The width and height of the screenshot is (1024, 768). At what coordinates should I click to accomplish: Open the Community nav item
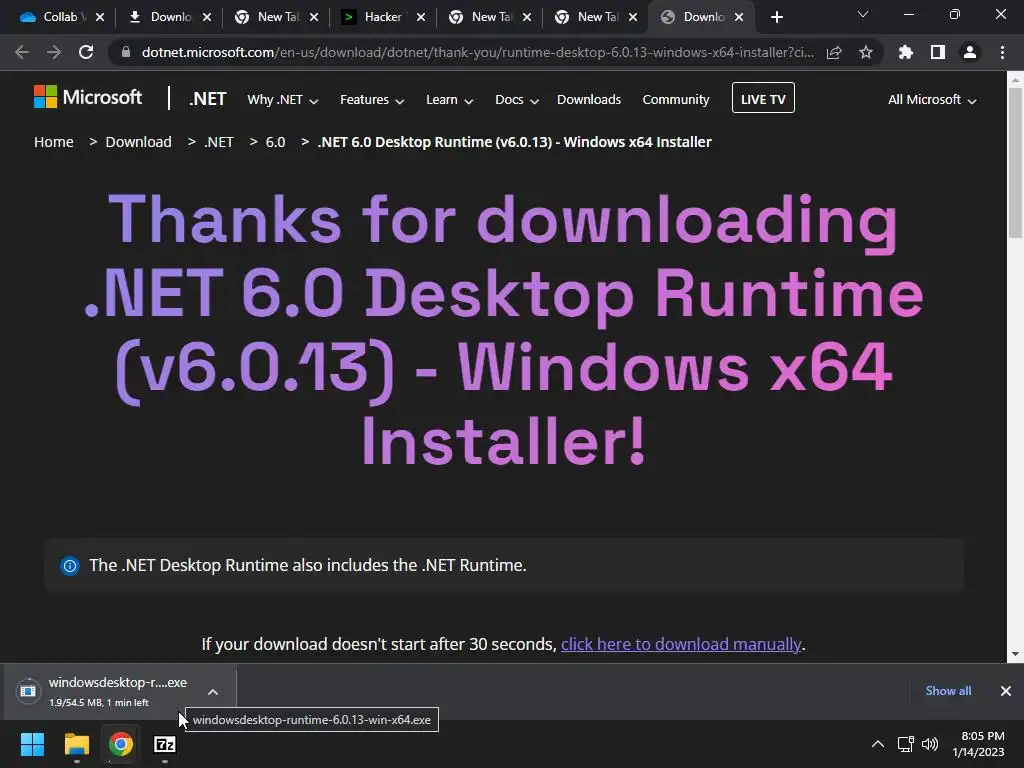(676, 99)
